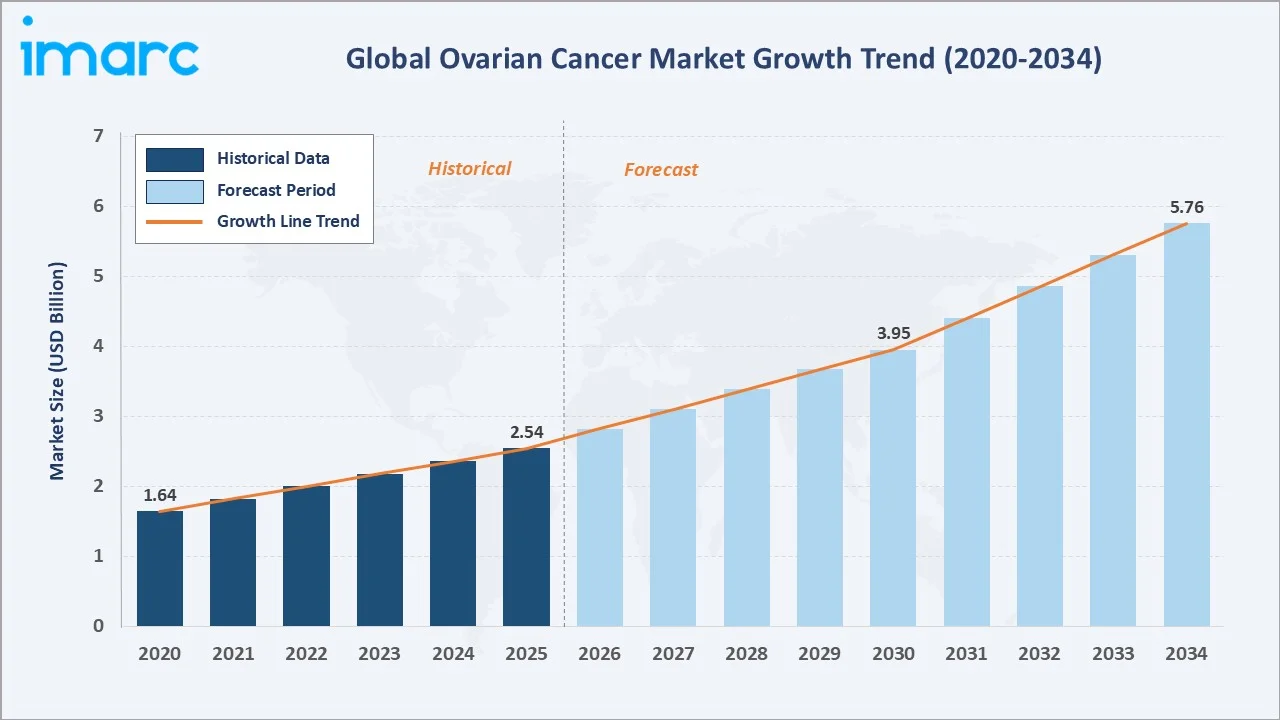The image size is (1280, 720).
Task: Click the 2021 bar
Action: coord(233,562)
